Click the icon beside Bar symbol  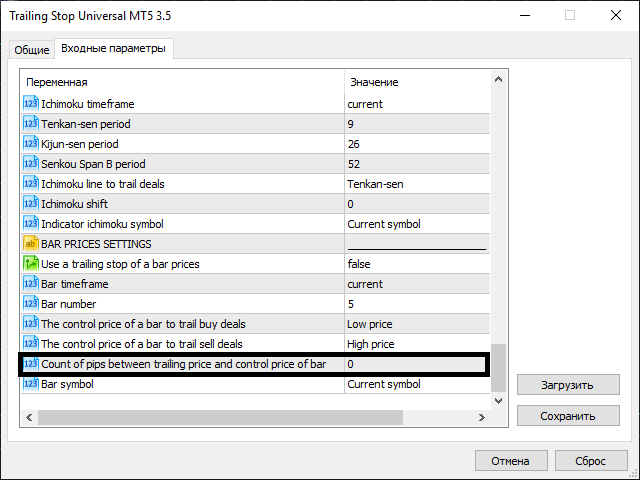pos(31,384)
